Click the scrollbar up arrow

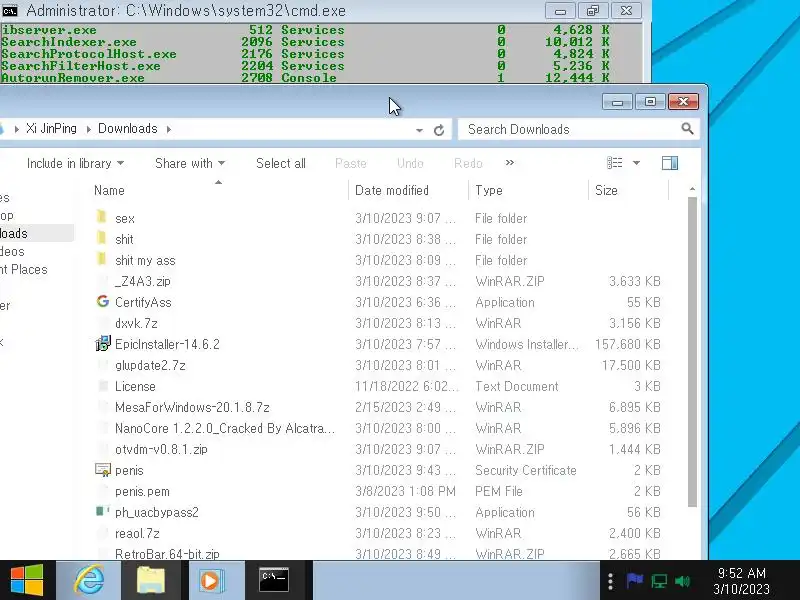(692, 189)
